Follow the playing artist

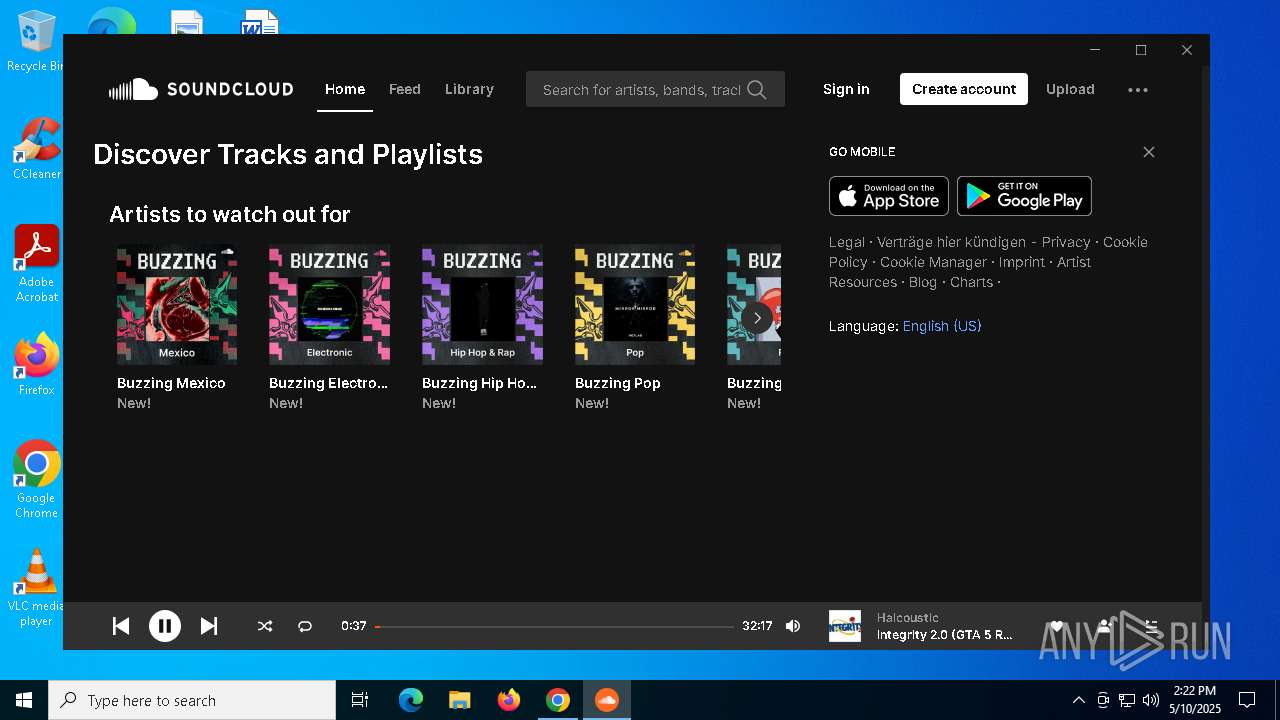(1104, 626)
